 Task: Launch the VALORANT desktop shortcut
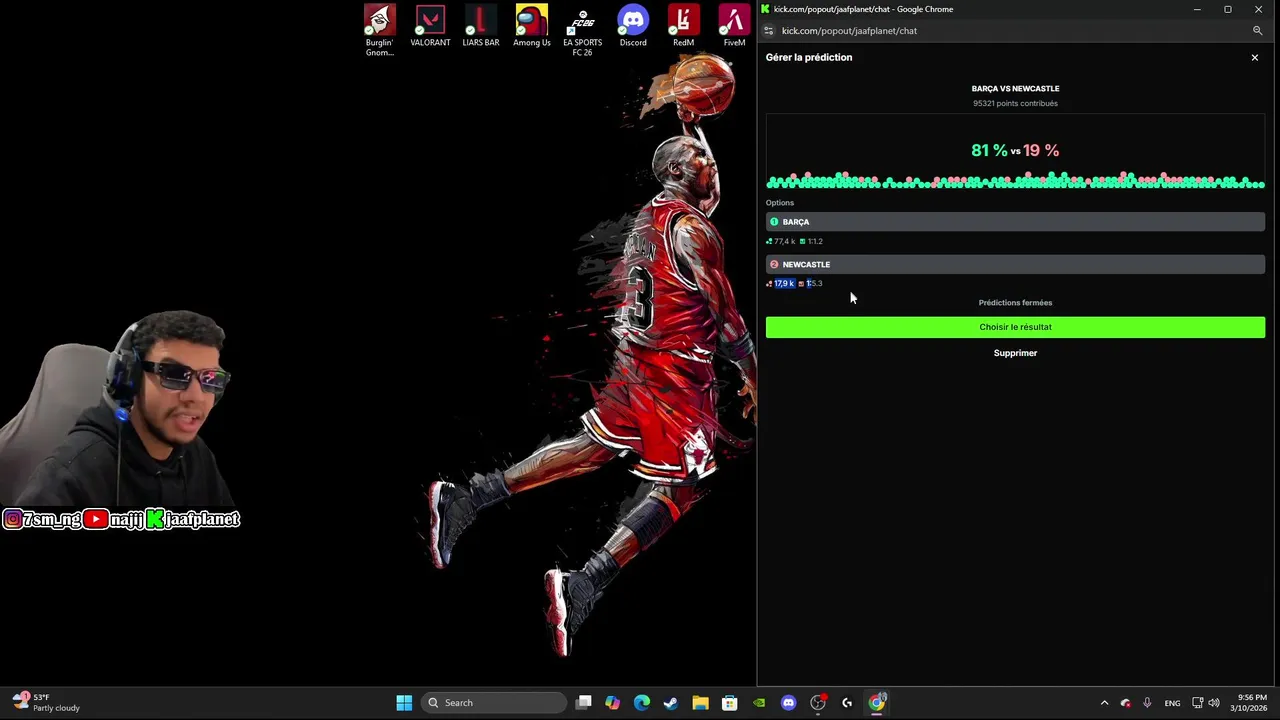click(x=430, y=26)
